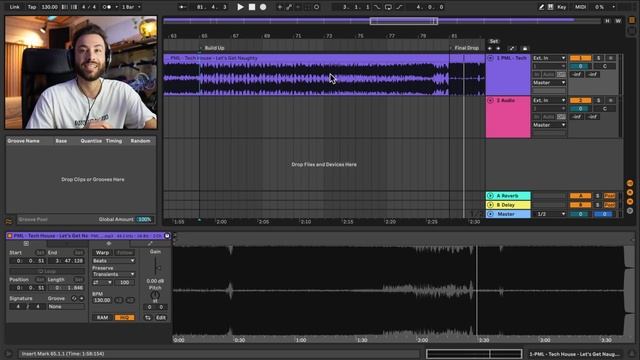Click the Global Amount 100% slider
Screen dimensions: 640x360
pos(144,220)
